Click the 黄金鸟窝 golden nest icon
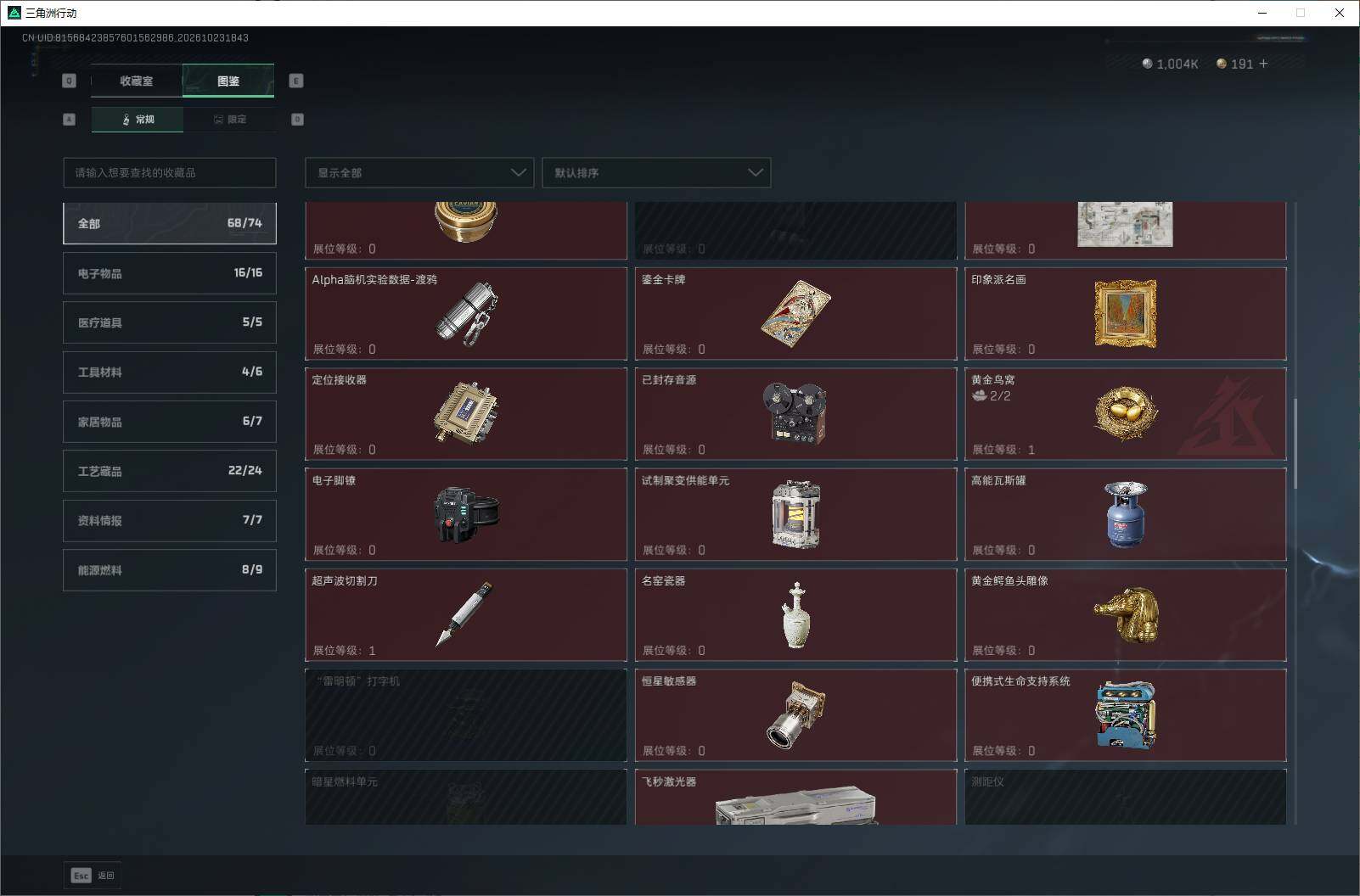This screenshot has height=896, width=1360. coord(1126,413)
